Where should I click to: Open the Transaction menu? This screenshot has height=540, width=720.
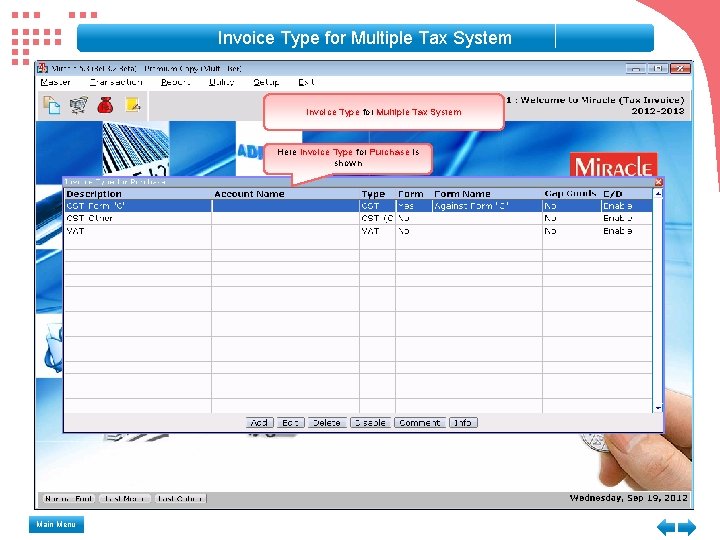point(116,82)
